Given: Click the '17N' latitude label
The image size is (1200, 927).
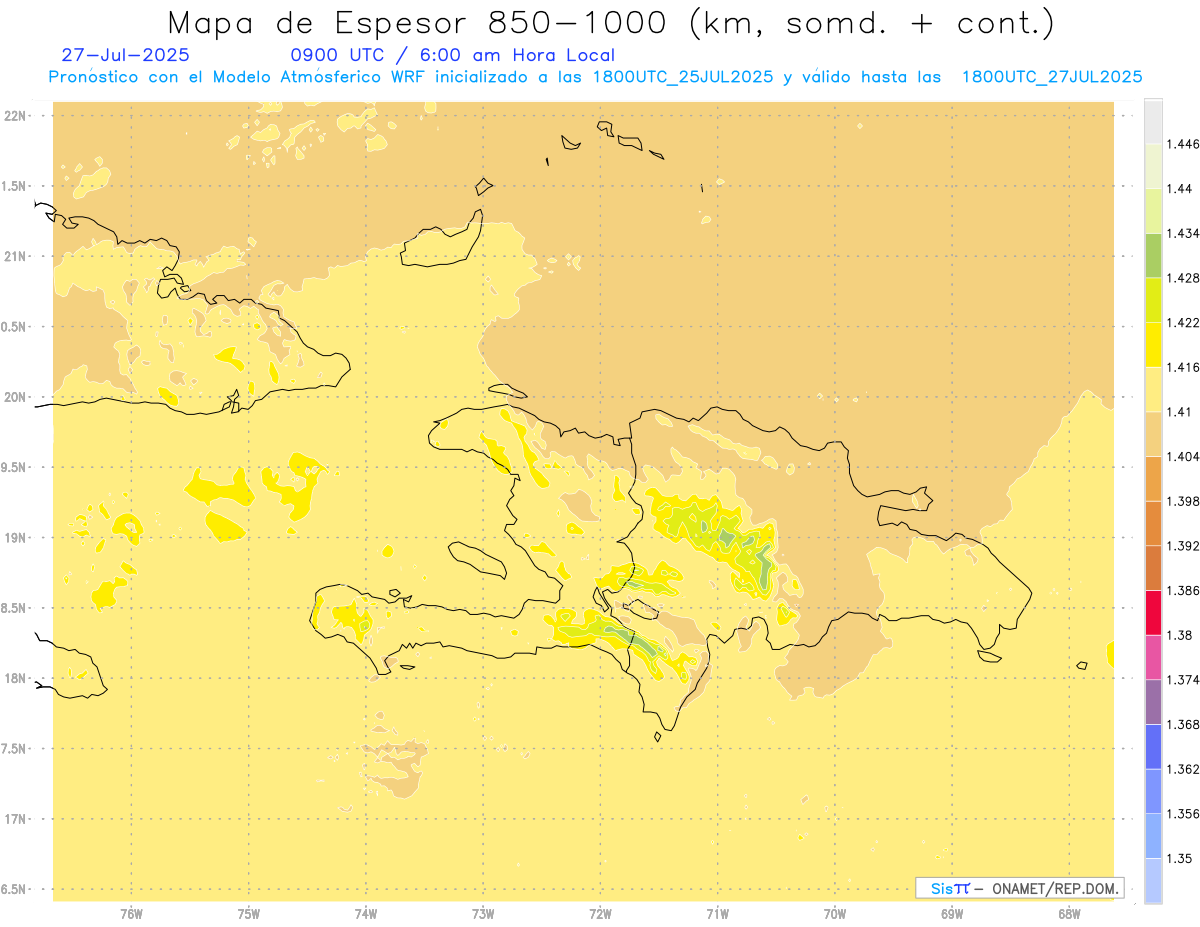Looking at the screenshot, I should pyautogui.click(x=13, y=820).
